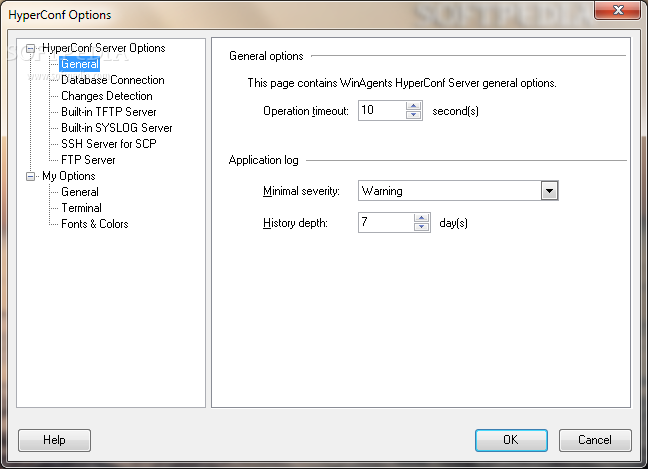
Task: Click the Help button
Action: 54,440
